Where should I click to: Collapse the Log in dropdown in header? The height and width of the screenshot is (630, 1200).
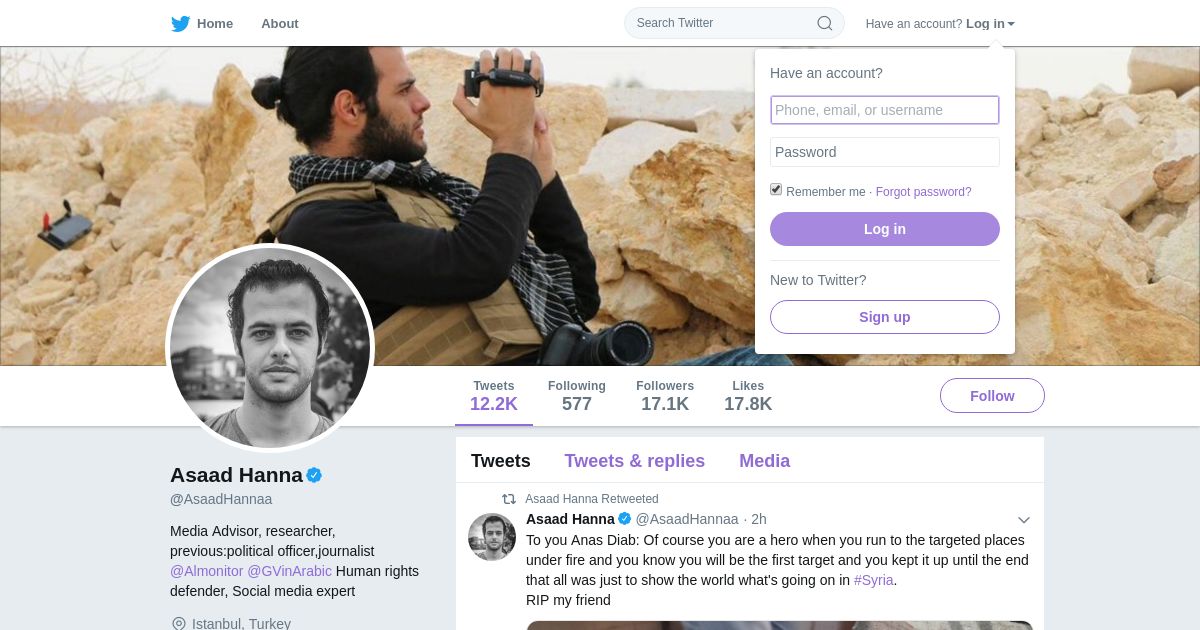[990, 24]
